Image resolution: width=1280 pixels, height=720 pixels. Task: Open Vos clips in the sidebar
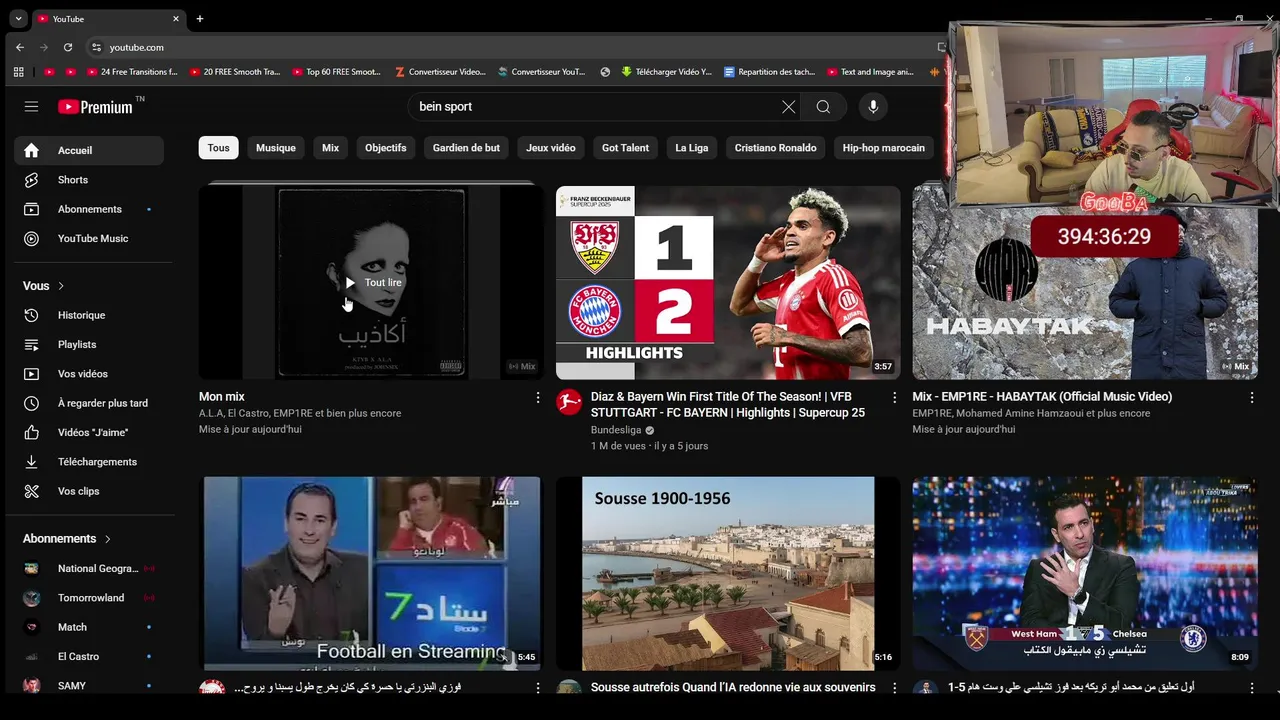pos(89,491)
